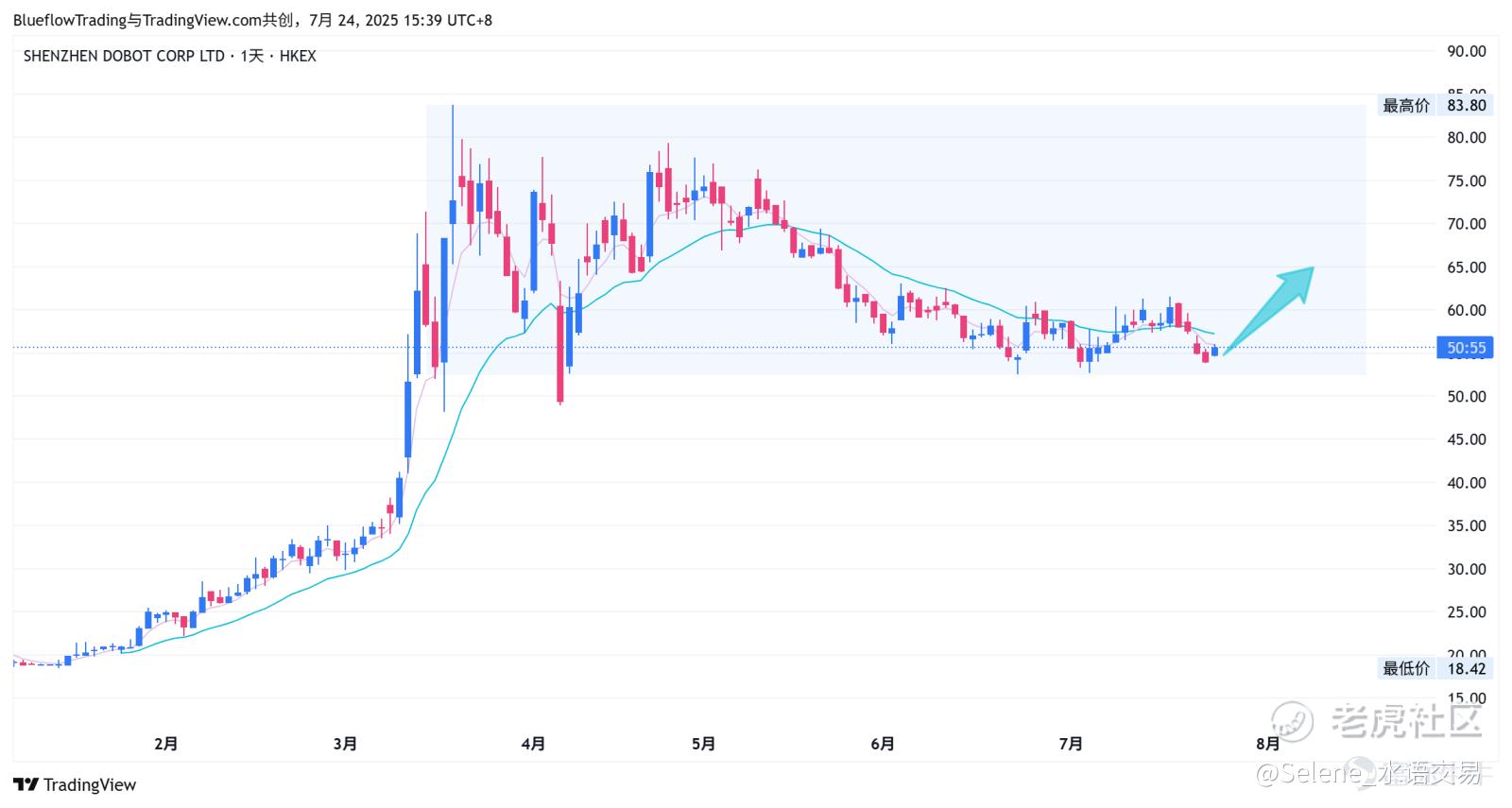Viewport: 1512px width, 808px height.
Task: Click the 40.00 price axis label
Action: click(1467, 483)
